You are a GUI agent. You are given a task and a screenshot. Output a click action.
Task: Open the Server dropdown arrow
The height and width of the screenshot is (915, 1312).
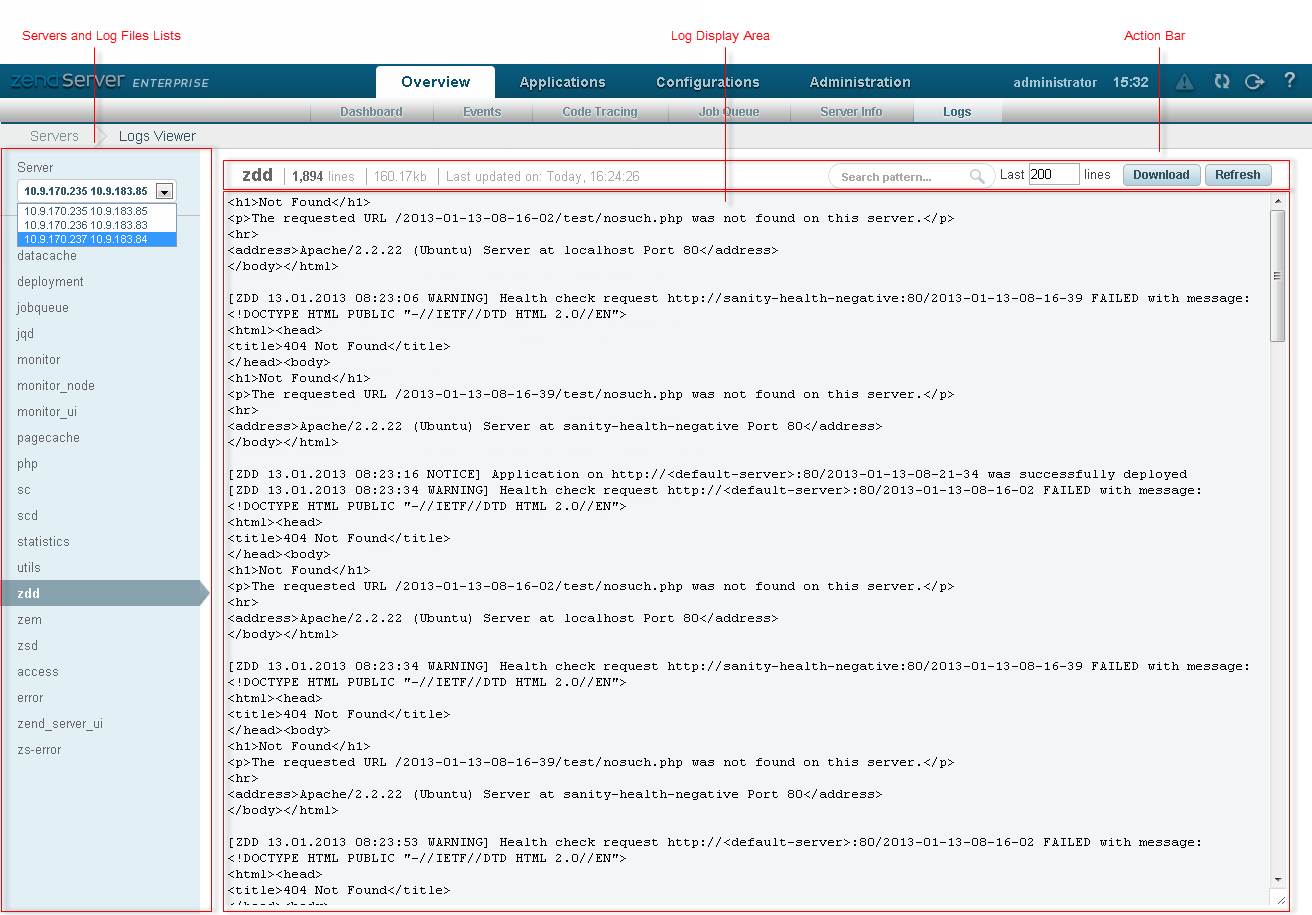[165, 191]
